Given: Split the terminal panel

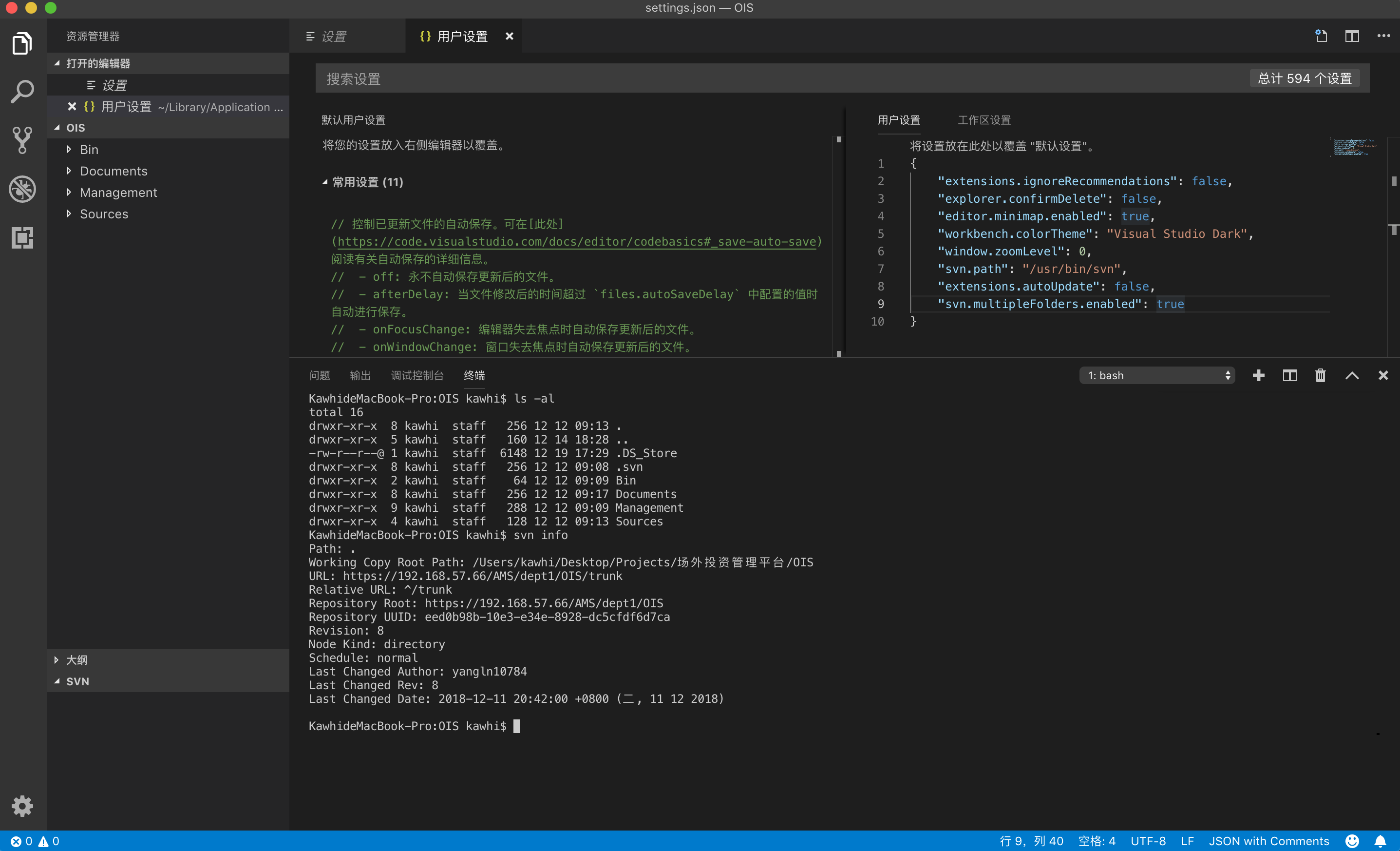Looking at the screenshot, I should coord(1289,375).
